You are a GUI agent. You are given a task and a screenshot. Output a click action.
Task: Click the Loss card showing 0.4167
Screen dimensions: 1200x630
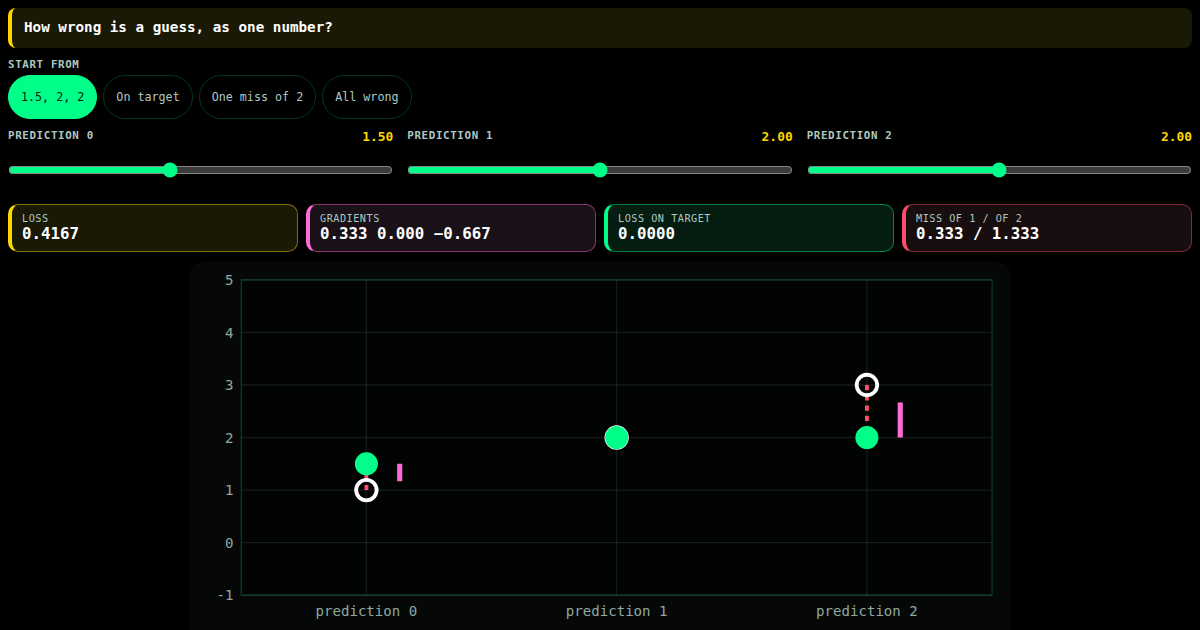tap(153, 228)
